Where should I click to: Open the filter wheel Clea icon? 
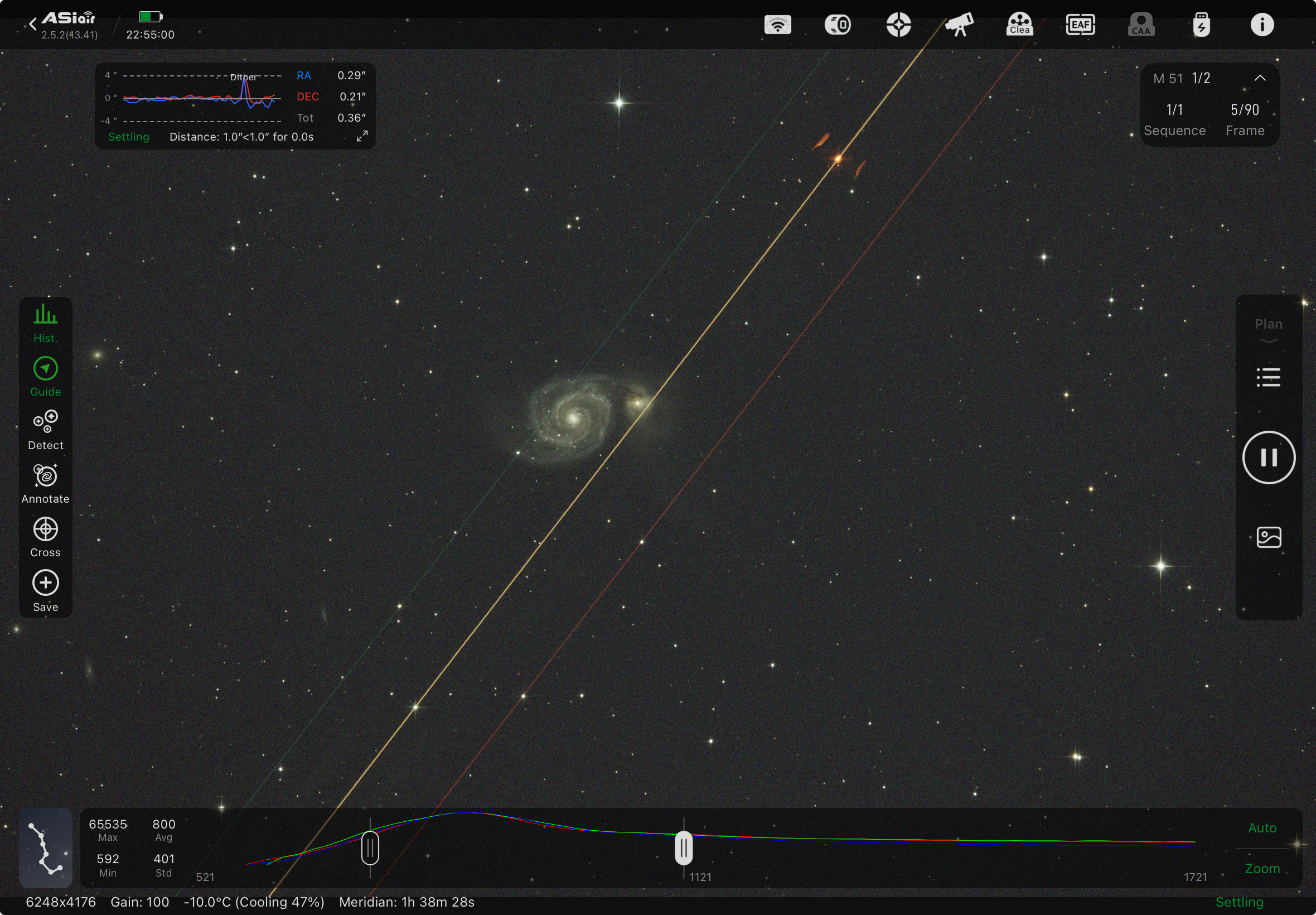coord(1020,25)
